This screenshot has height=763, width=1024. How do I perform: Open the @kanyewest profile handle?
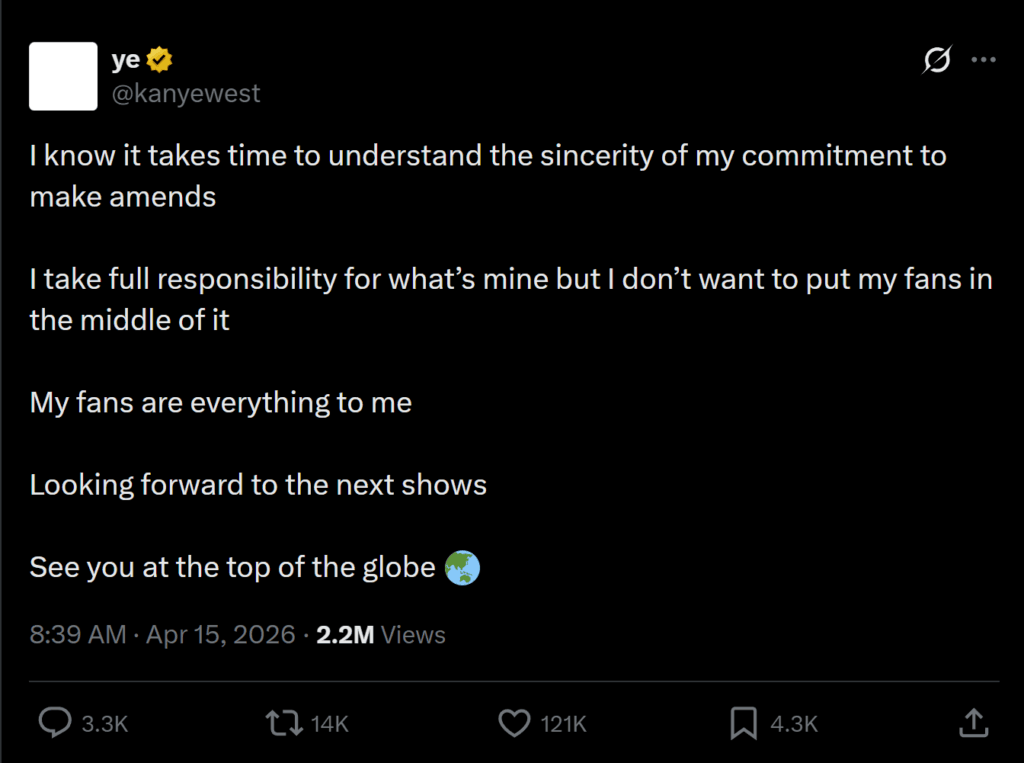pos(186,93)
